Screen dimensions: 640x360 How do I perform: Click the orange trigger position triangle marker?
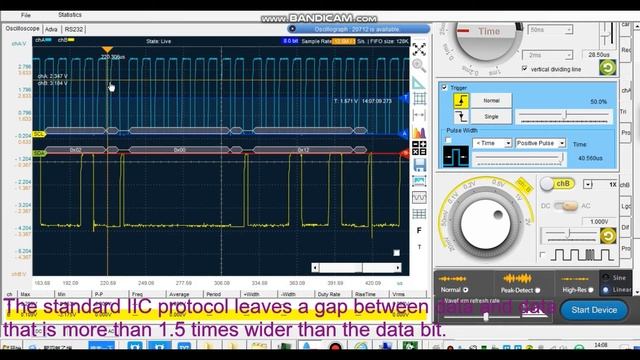click(x=107, y=49)
